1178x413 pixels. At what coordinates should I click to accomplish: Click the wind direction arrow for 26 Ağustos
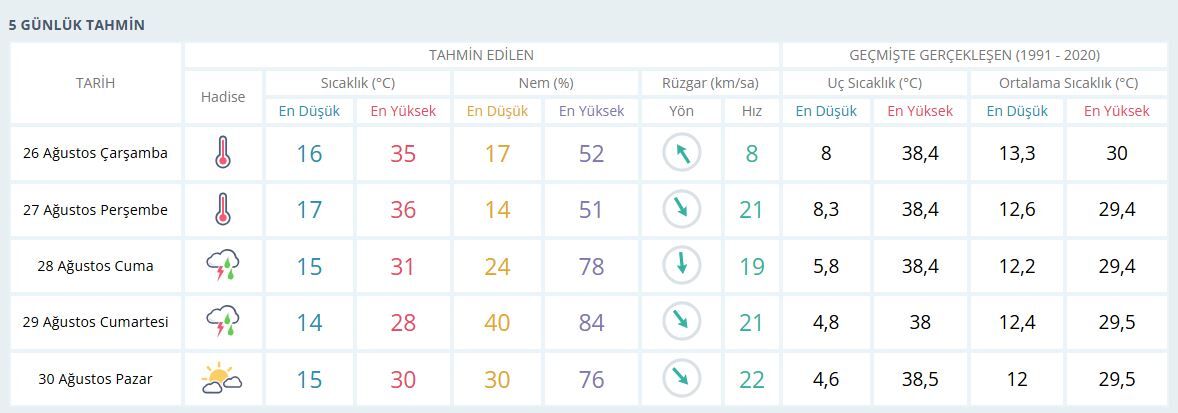pos(681,153)
